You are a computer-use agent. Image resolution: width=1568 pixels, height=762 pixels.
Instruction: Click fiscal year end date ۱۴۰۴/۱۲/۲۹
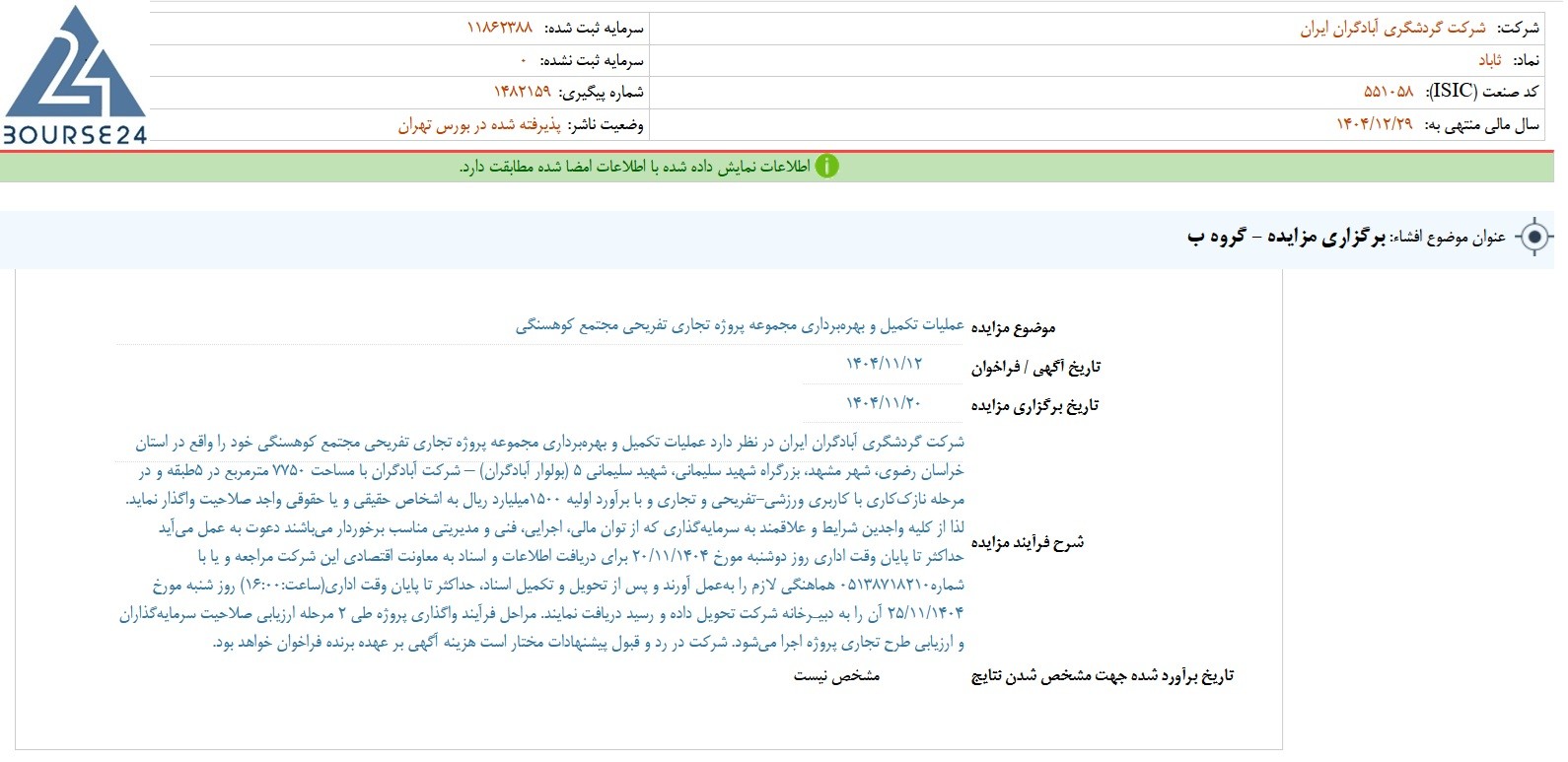1374,124
